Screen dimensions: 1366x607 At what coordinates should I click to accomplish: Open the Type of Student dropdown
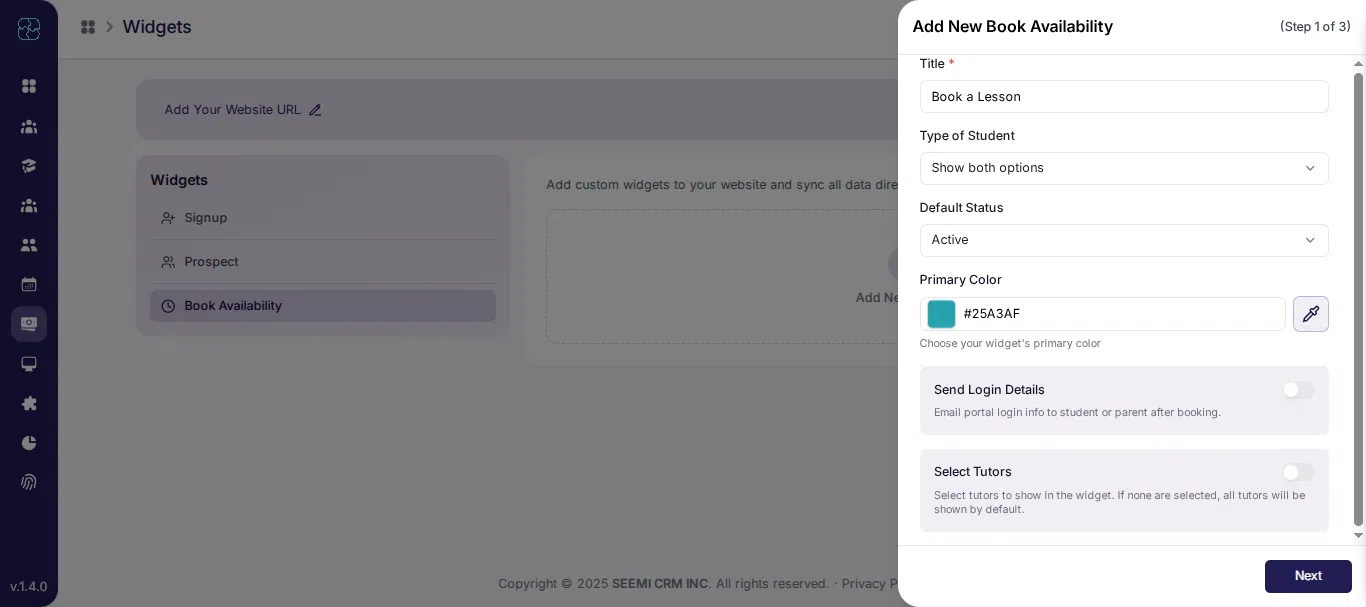(x=1124, y=168)
